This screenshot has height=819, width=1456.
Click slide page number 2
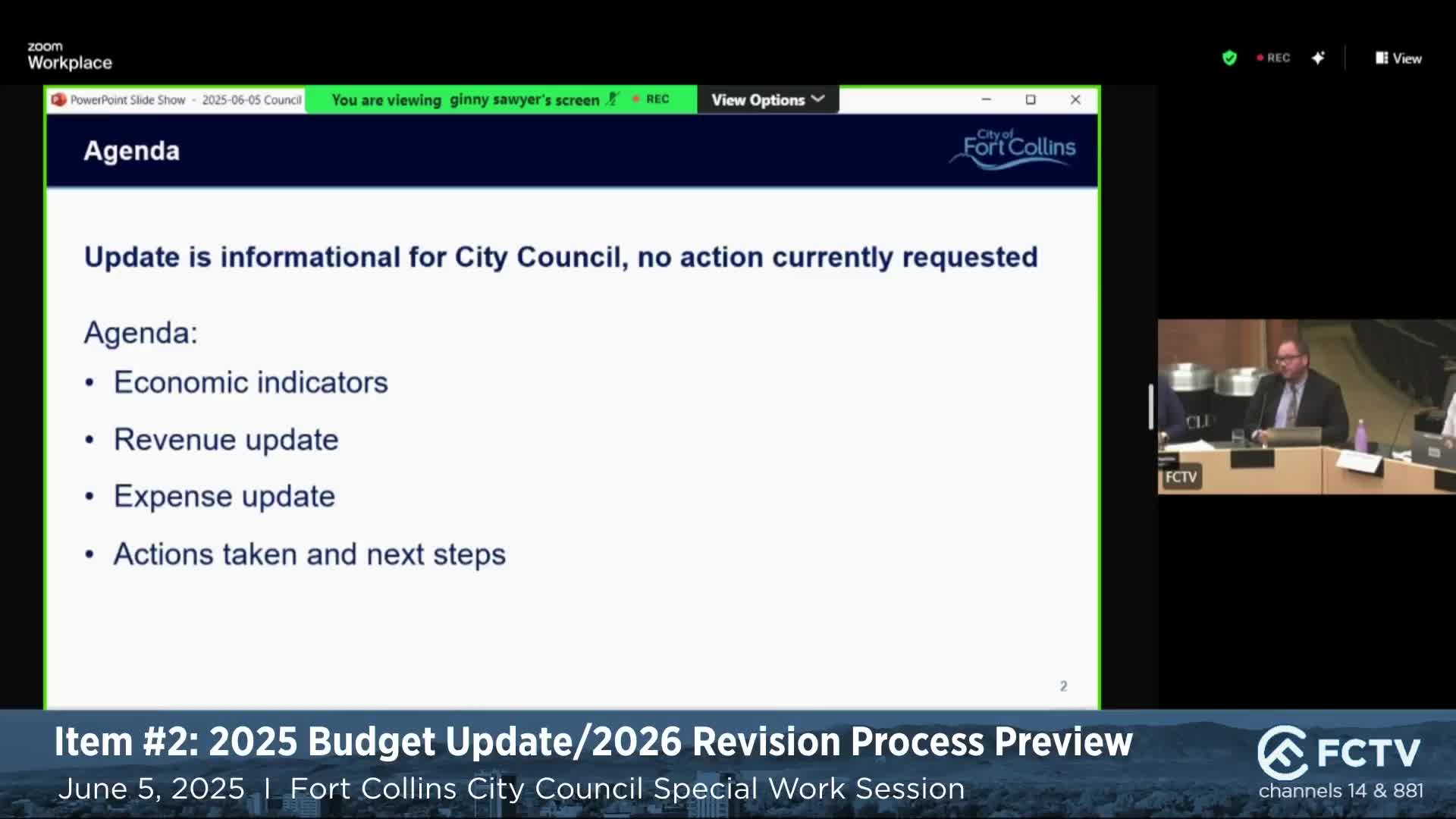coord(1063,686)
